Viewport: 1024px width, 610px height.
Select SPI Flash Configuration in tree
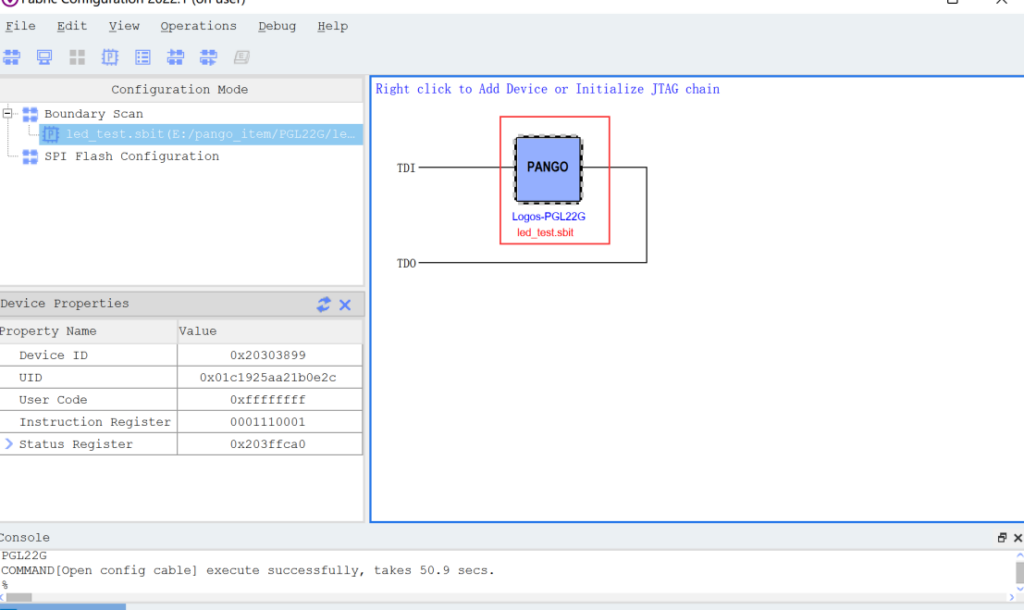131,156
